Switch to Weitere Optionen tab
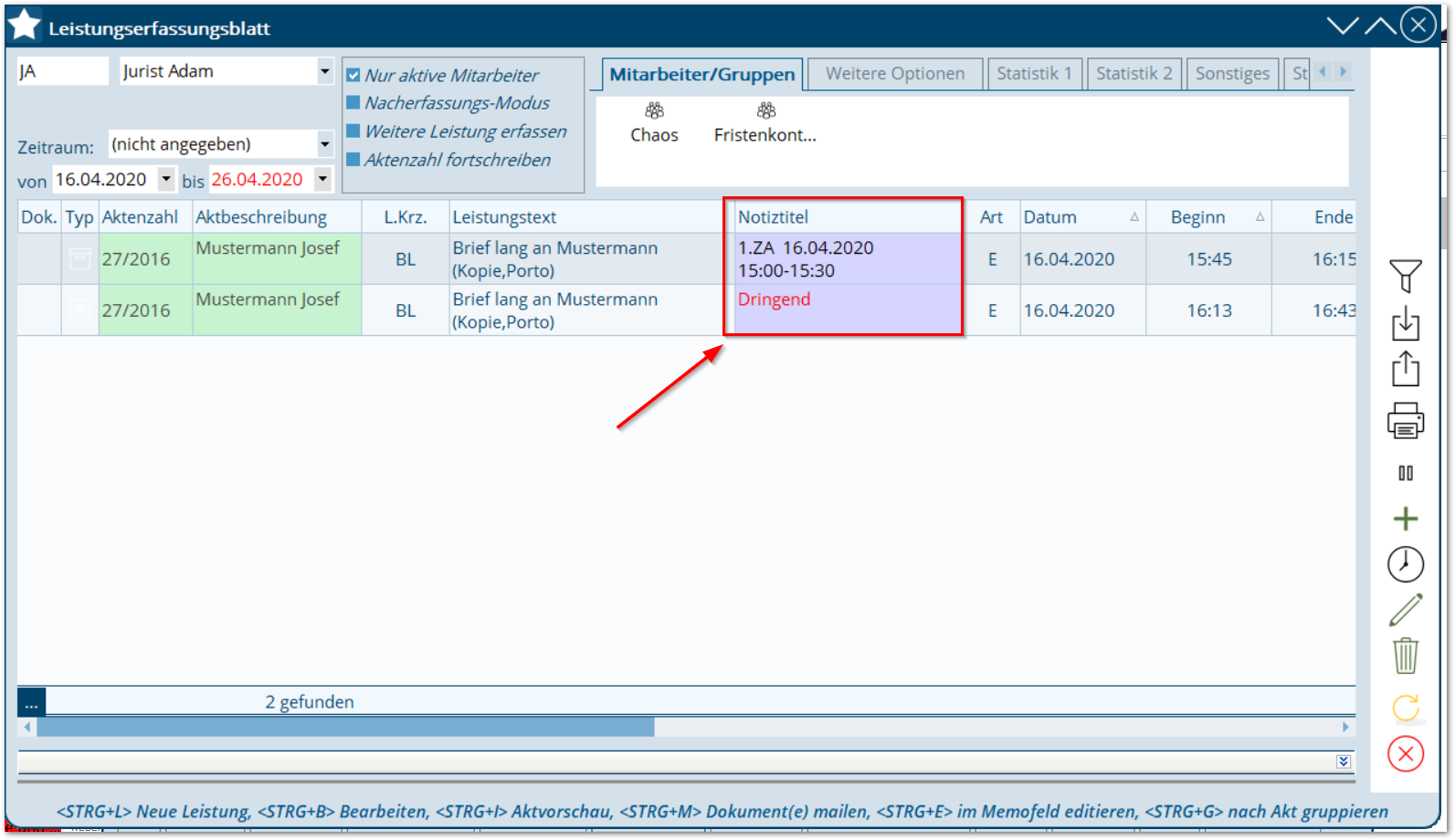The width and height of the screenshot is (1455, 840). point(894,74)
